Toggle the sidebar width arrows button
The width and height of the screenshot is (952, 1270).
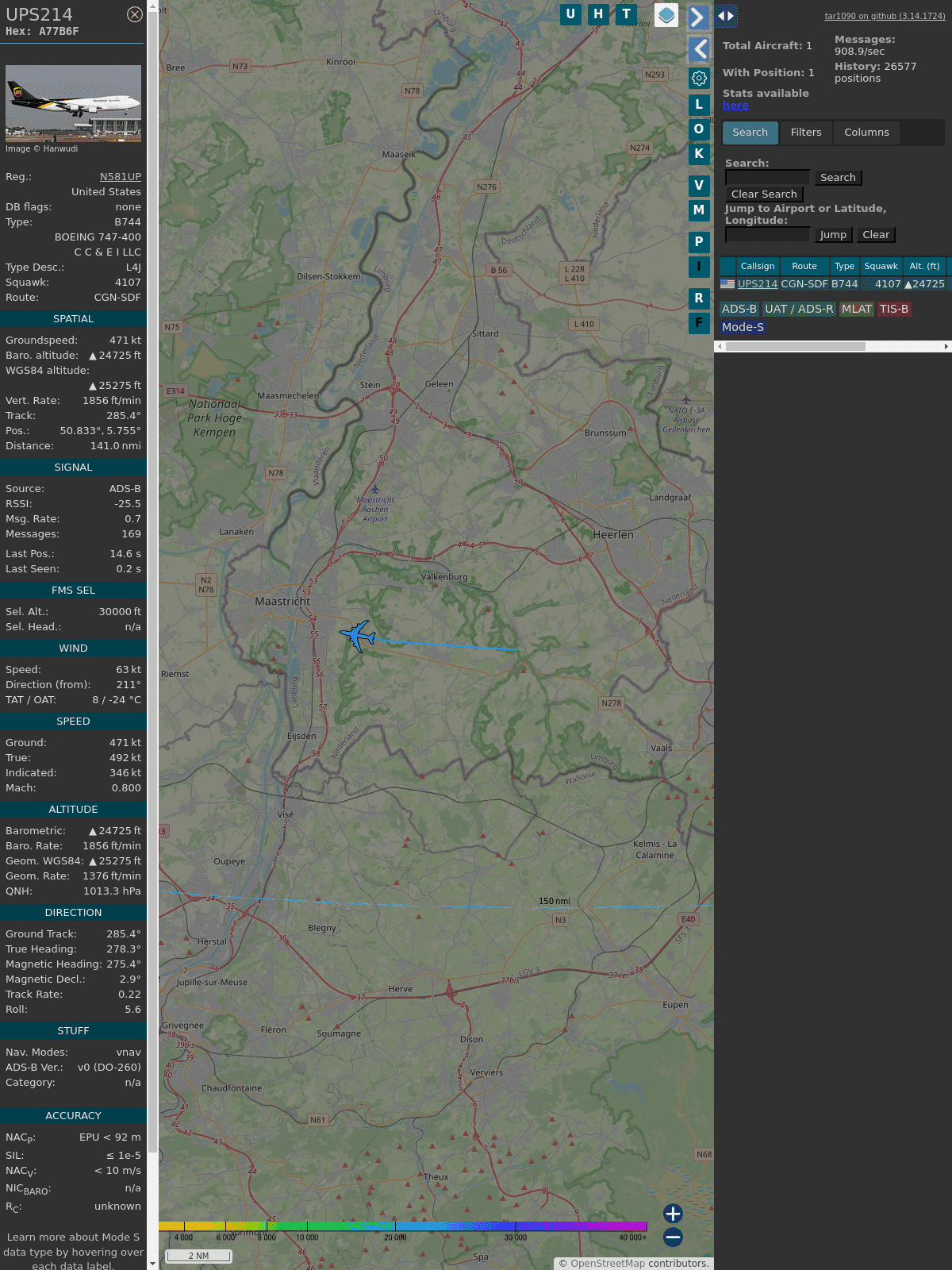pyautogui.click(x=726, y=16)
